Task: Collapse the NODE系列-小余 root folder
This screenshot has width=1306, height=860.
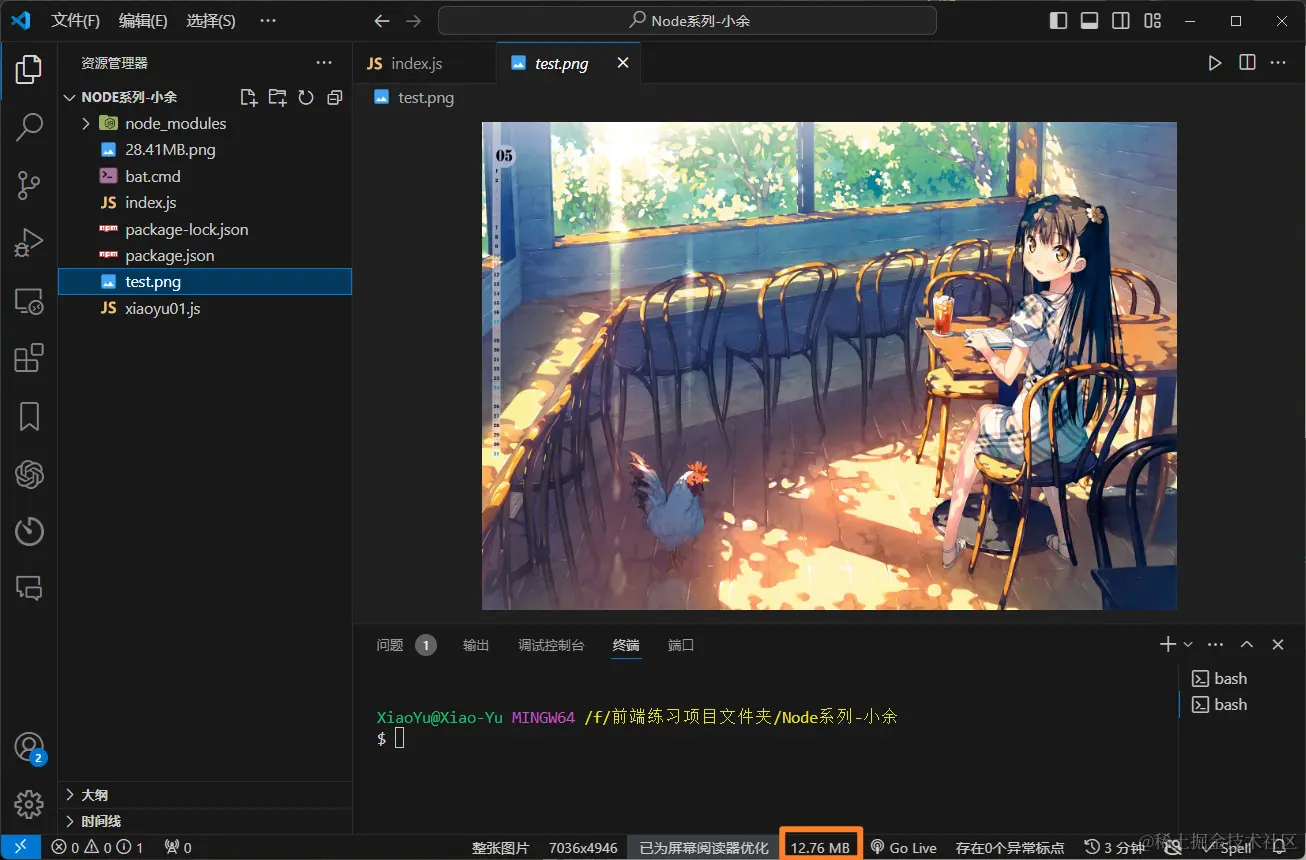Action: [69, 97]
